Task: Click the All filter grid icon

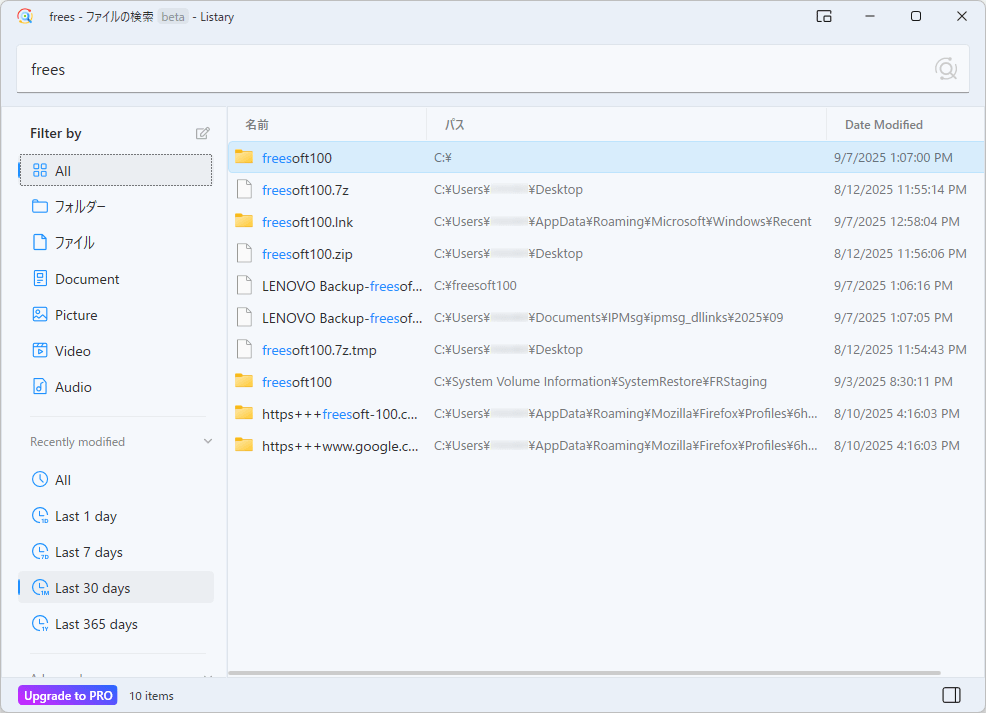Action: click(40, 170)
